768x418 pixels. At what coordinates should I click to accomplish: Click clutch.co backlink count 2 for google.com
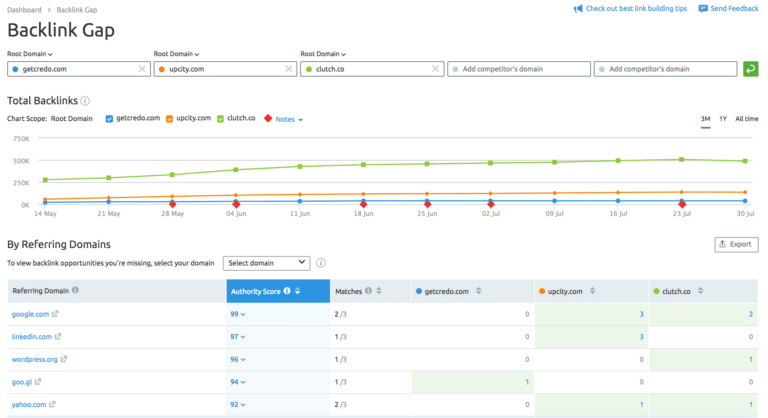(x=750, y=314)
